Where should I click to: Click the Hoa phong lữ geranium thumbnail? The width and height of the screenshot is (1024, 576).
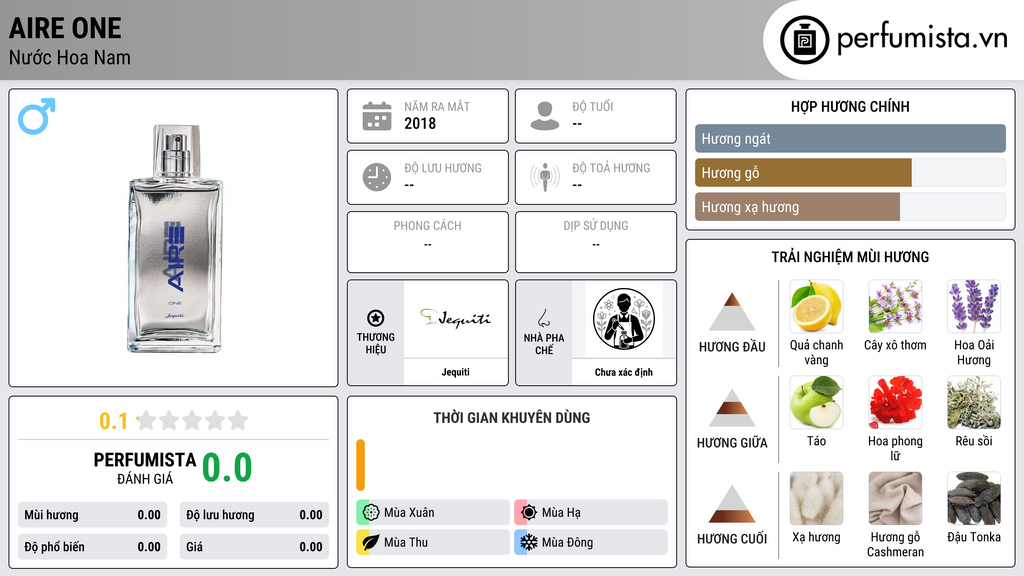click(895, 403)
